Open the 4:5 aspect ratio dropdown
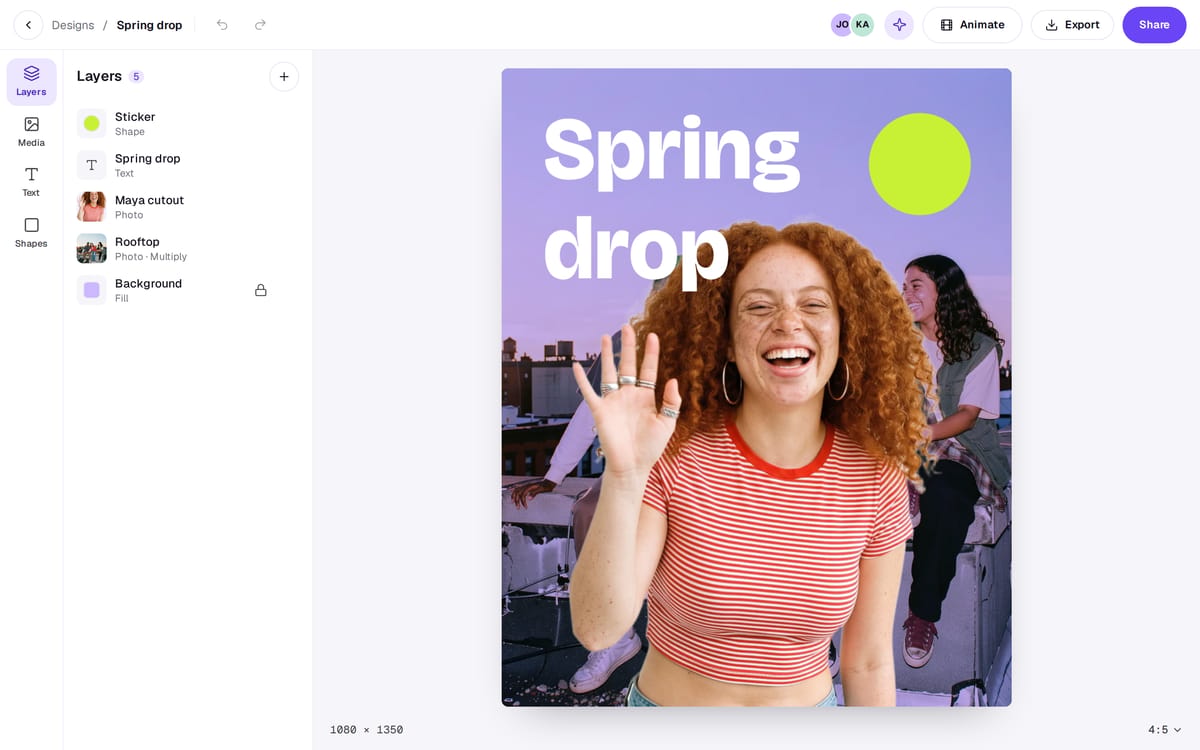This screenshot has width=1200, height=750. [x=1164, y=730]
